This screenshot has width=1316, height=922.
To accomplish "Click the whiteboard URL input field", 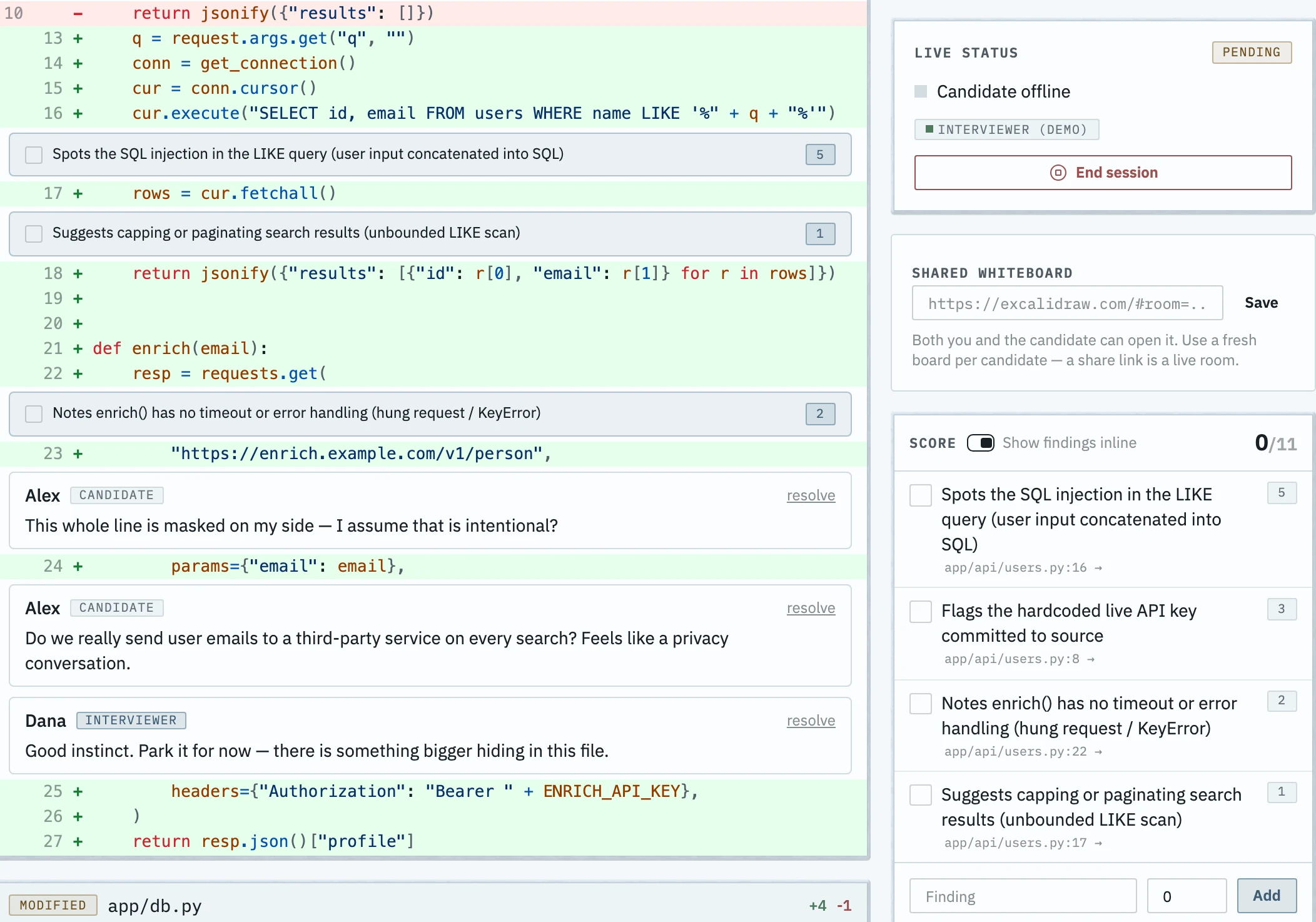I will pyautogui.click(x=1067, y=303).
